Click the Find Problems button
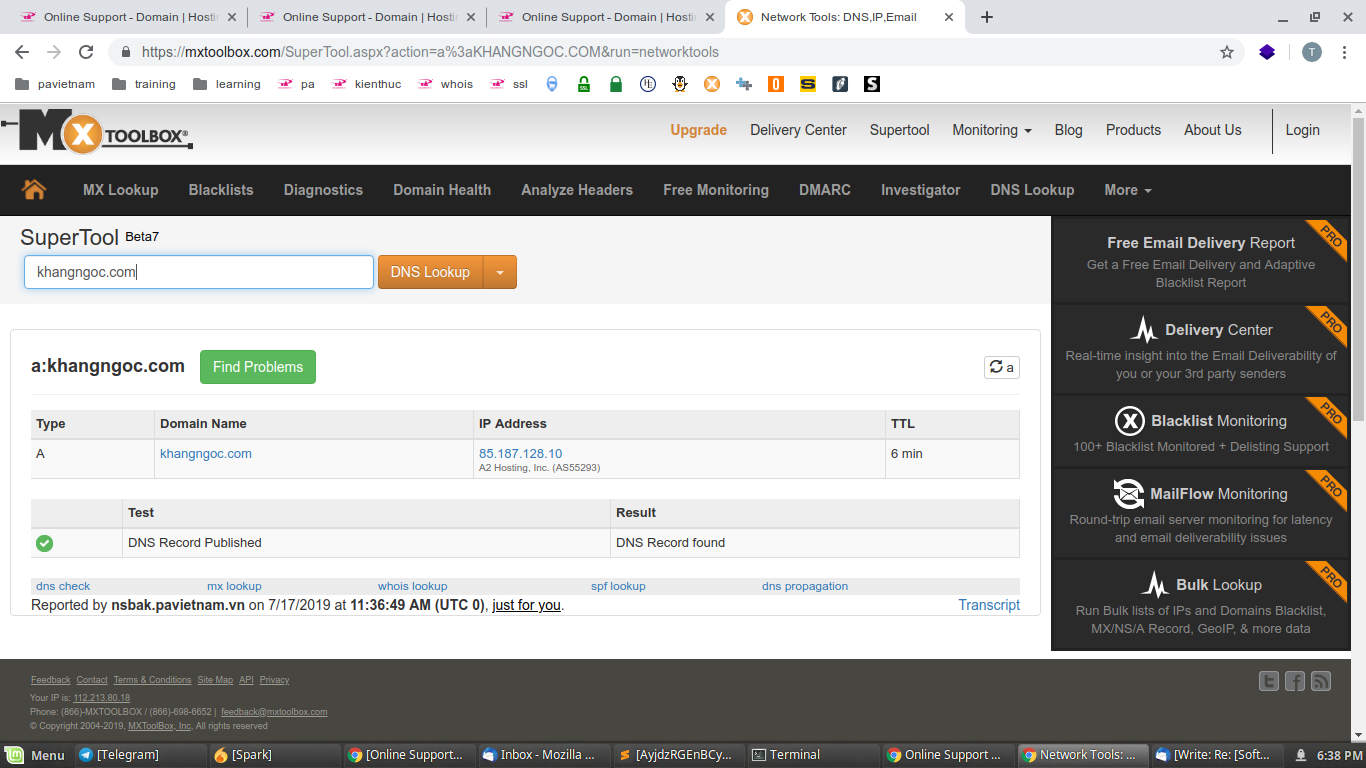 click(258, 367)
